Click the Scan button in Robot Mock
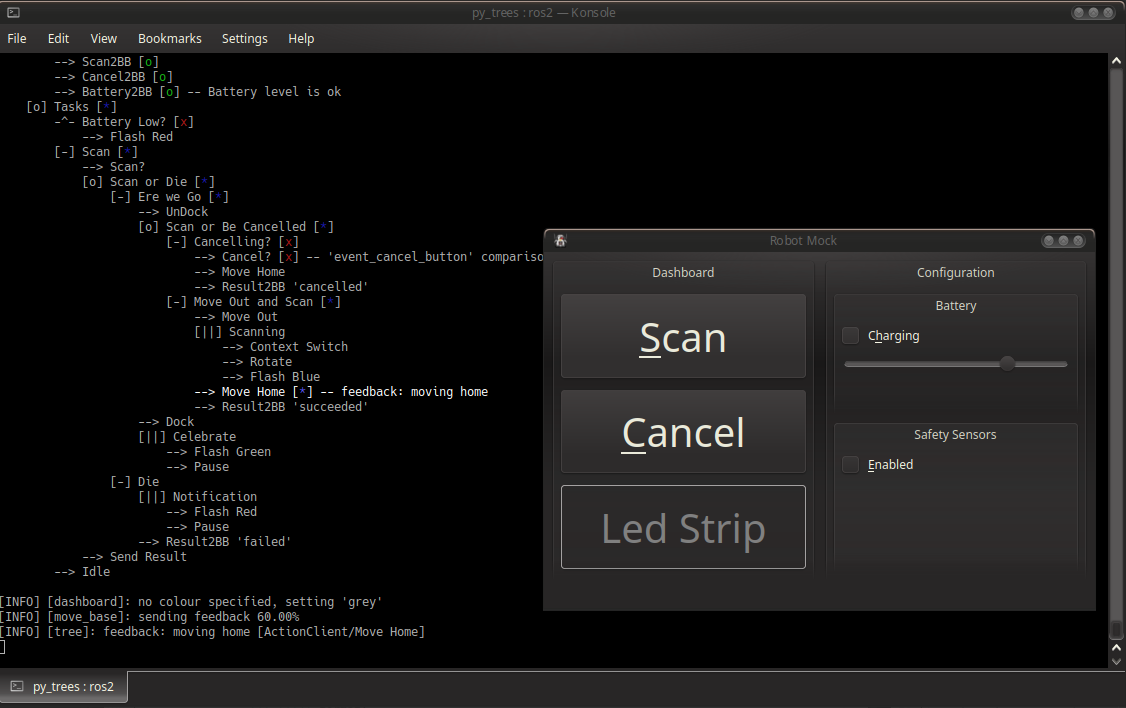The width and height of the screenshot is (1126, 708). coord(683,336)
